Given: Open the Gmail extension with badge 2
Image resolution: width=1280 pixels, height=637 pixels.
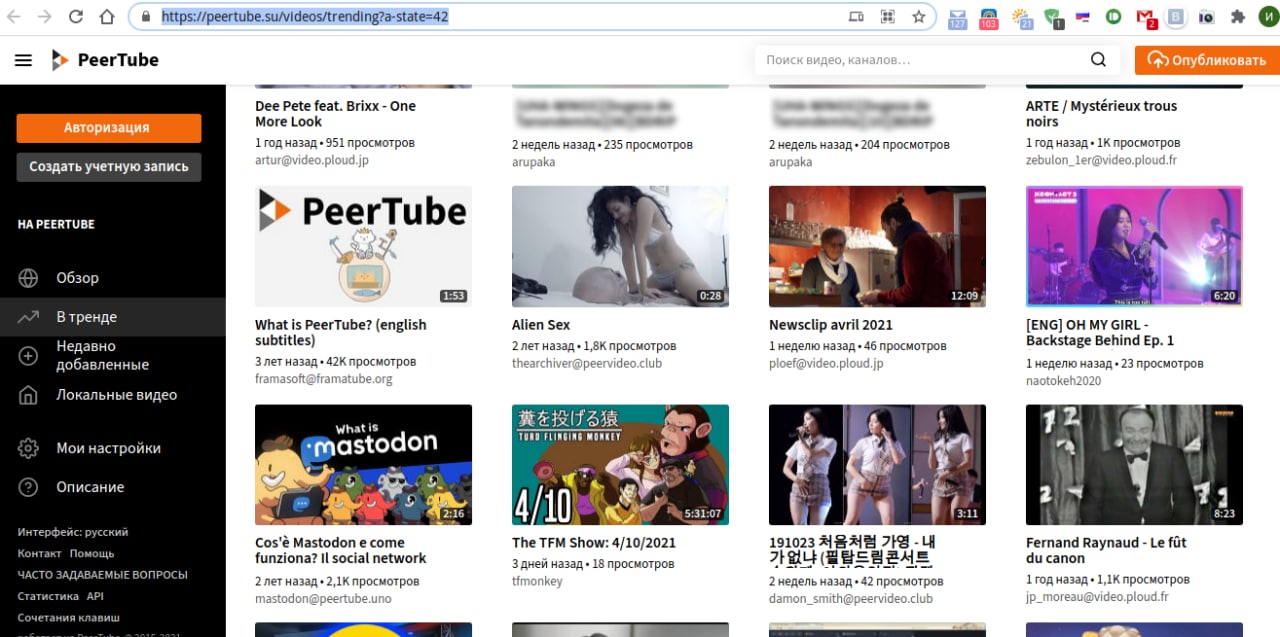Looking at the screenshot, I should (x=1146, y=18).
